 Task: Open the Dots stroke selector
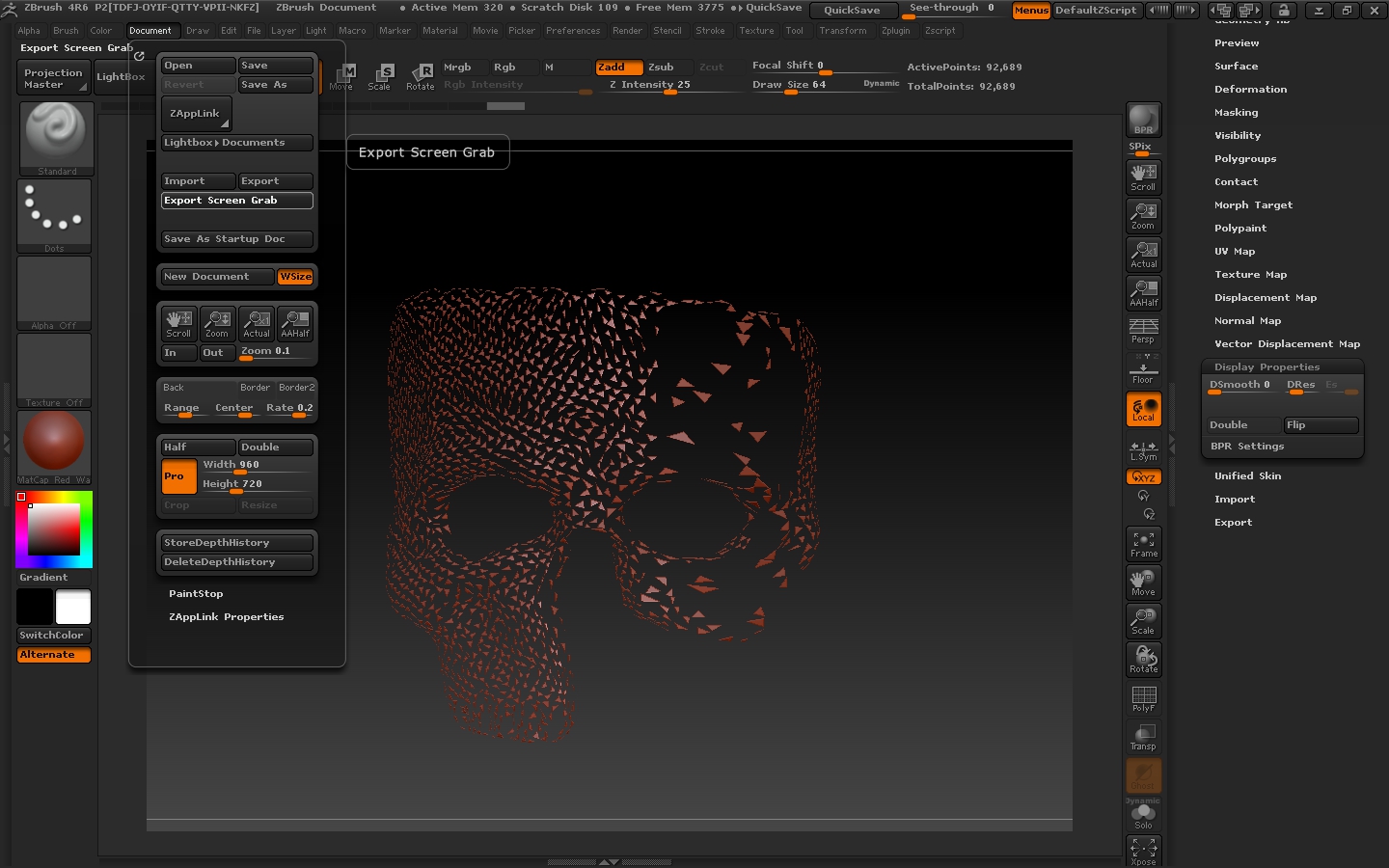coord(54,216)
